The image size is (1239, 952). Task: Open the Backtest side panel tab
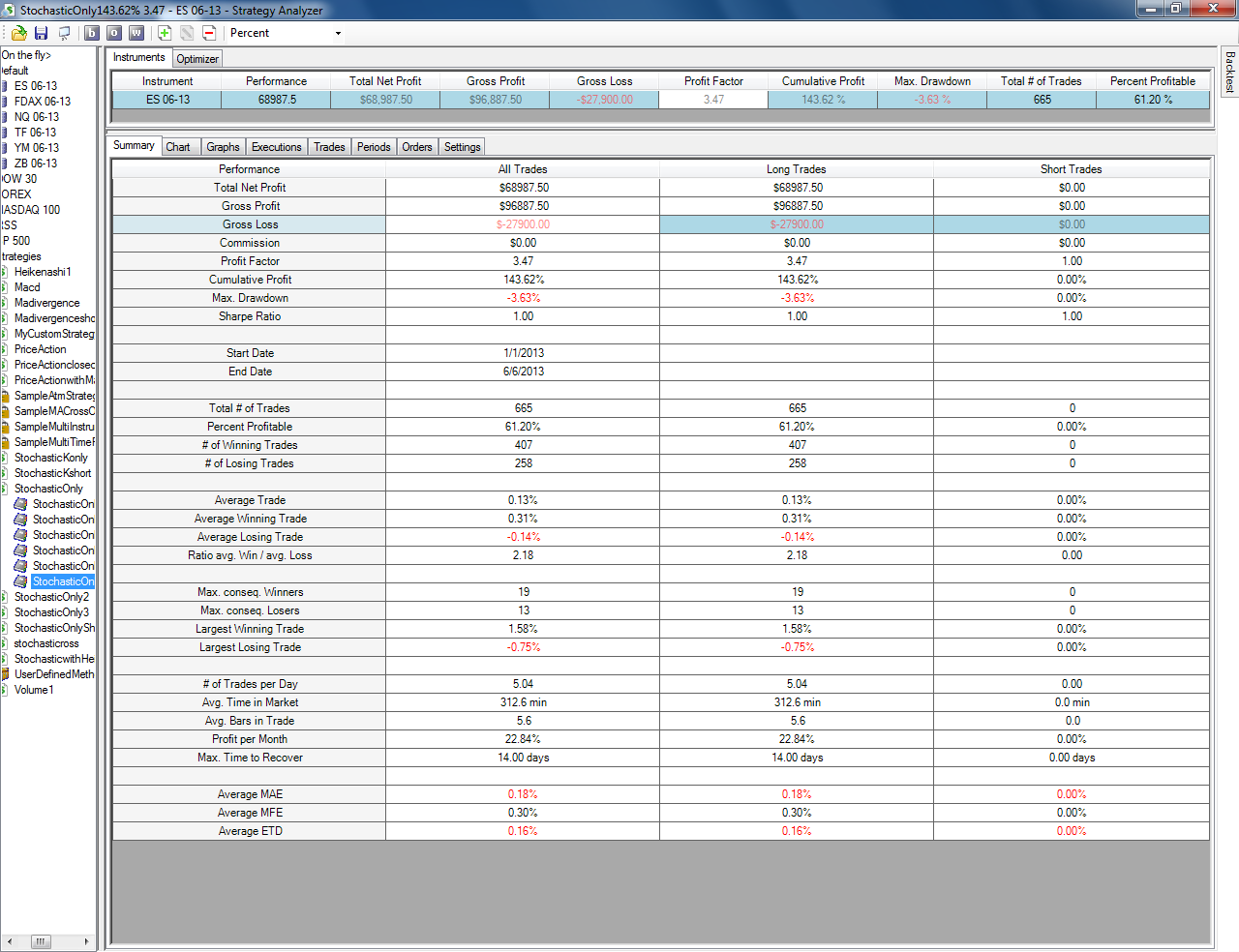1230,73
